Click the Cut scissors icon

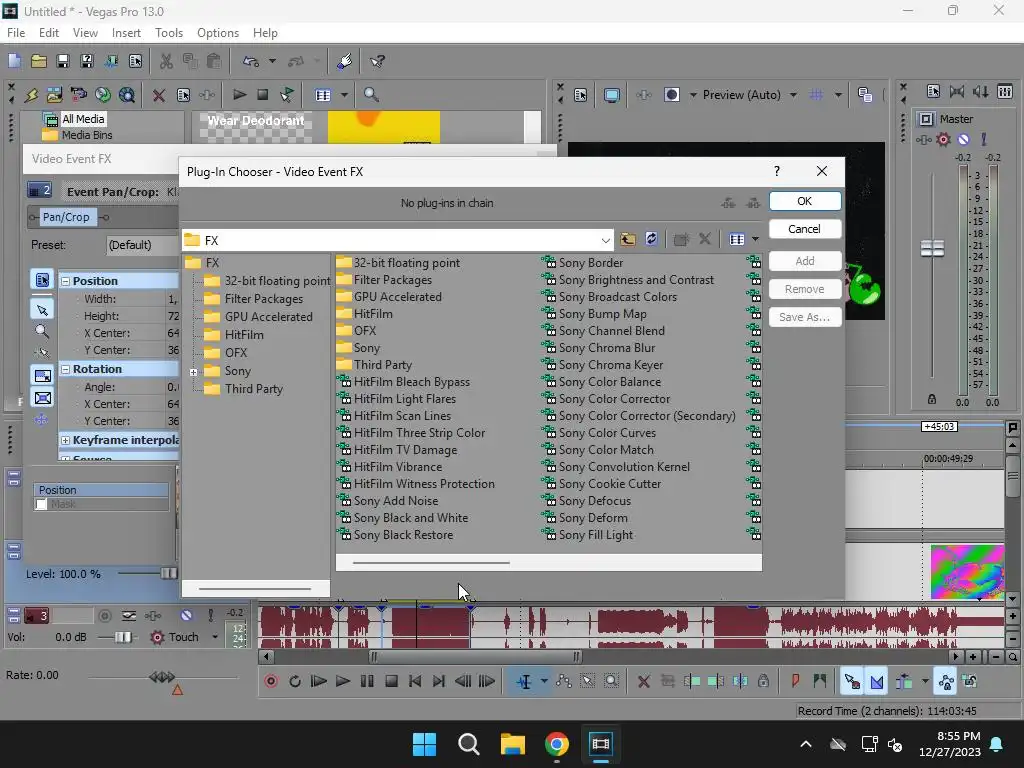point(167,61)
